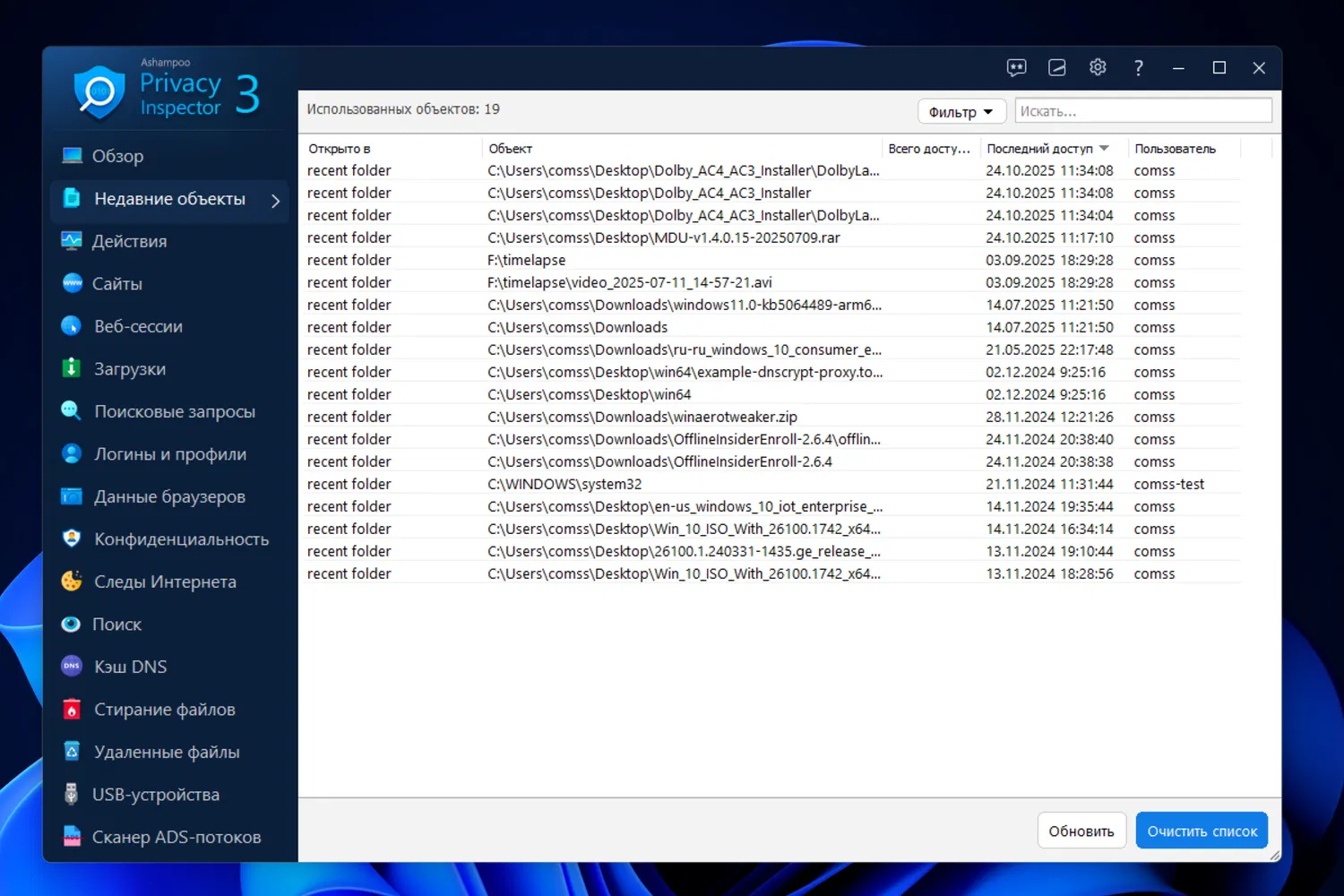1344x896 pixels.
Task: Click the Обновить button
Action: [x=1081, y=831]
